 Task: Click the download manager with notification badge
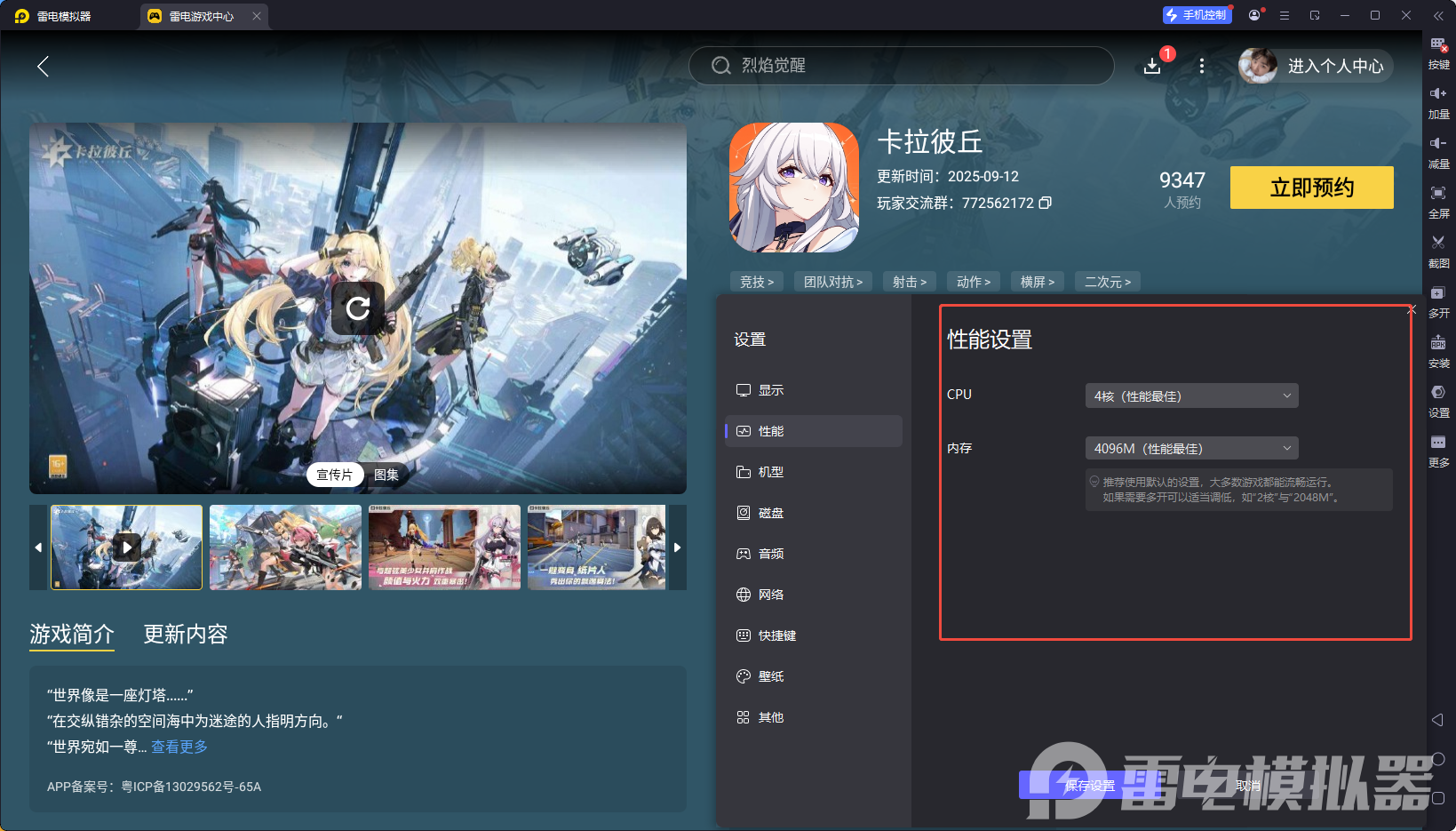coord(1152,66)
